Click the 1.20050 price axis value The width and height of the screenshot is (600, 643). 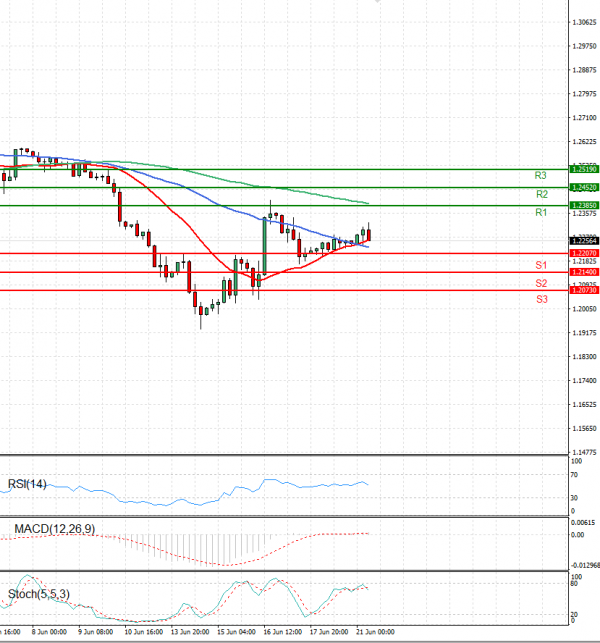(x=584, y=309)
